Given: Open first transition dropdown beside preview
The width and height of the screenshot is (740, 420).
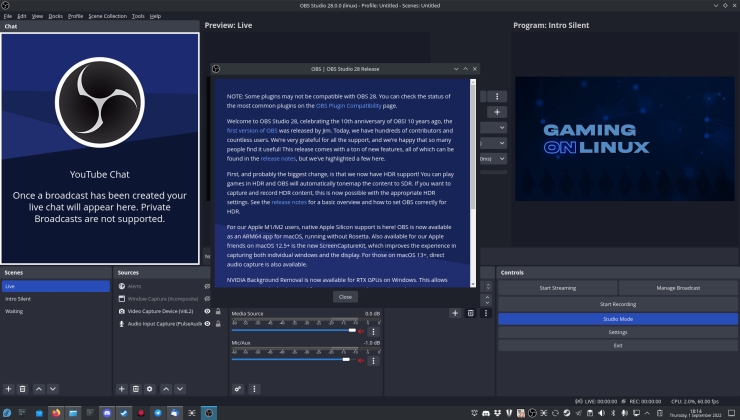Looking at the screenshot, I should tap(494, 127).
